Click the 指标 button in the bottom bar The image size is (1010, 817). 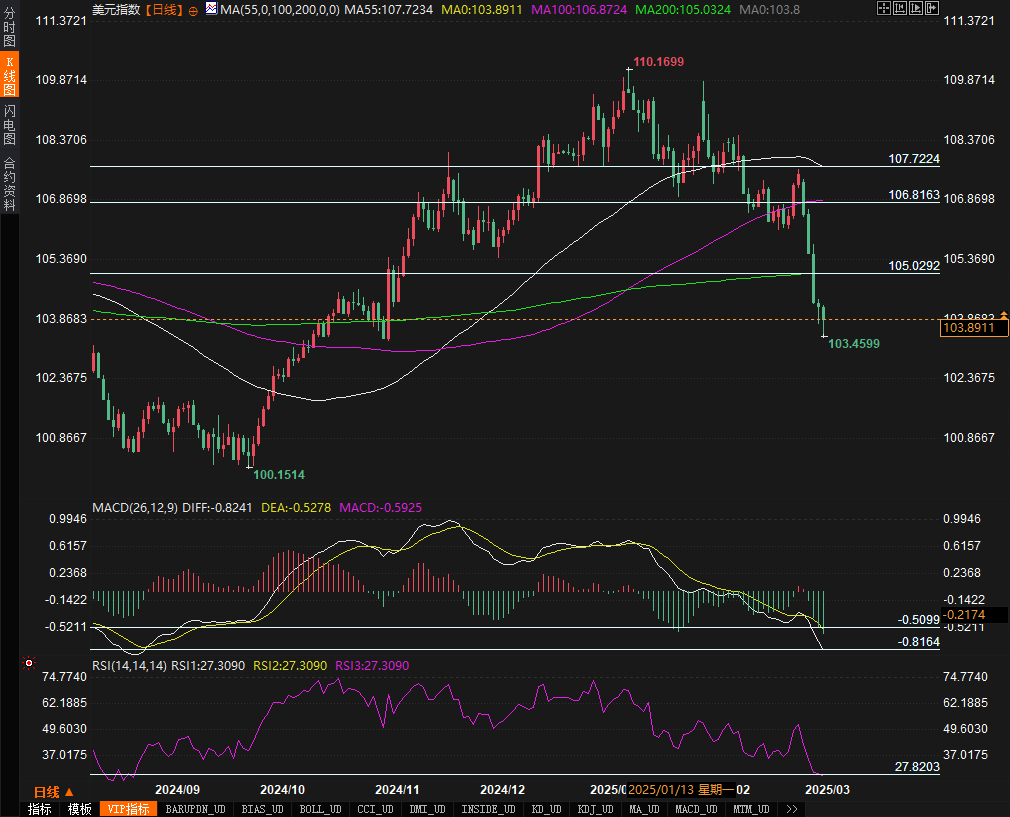[40, 809]
